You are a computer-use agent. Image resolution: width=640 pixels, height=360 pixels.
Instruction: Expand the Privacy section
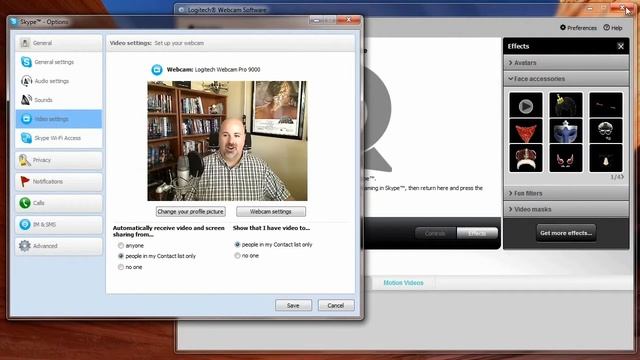click(x=59, y=160)
